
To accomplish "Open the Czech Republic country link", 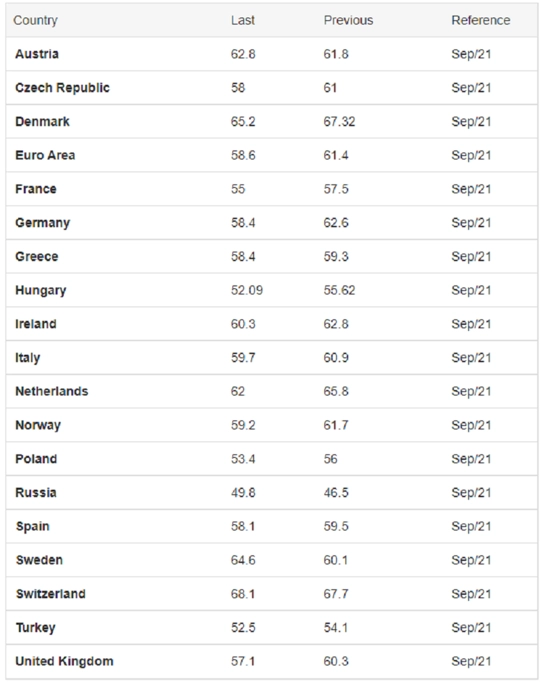I will click(x=62, y=88).
